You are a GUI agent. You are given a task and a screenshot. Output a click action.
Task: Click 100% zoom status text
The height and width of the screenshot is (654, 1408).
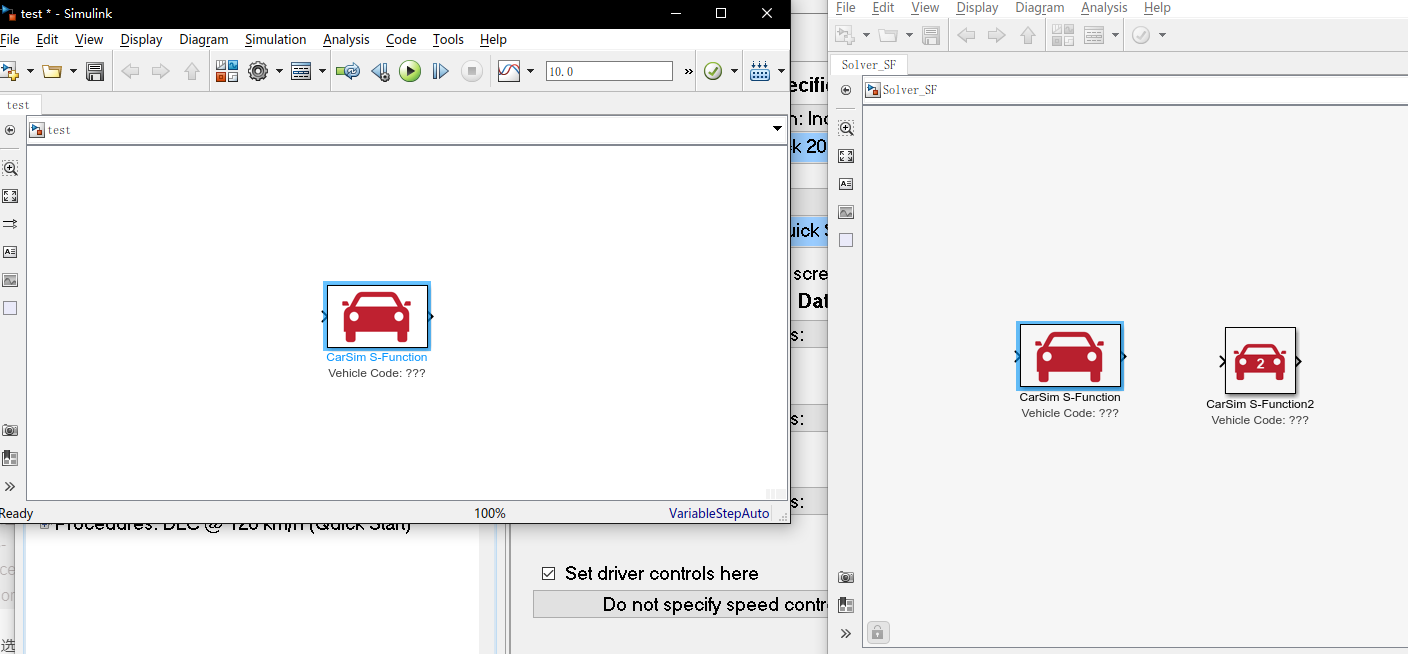pyautogui.click(x=490, y=513)
